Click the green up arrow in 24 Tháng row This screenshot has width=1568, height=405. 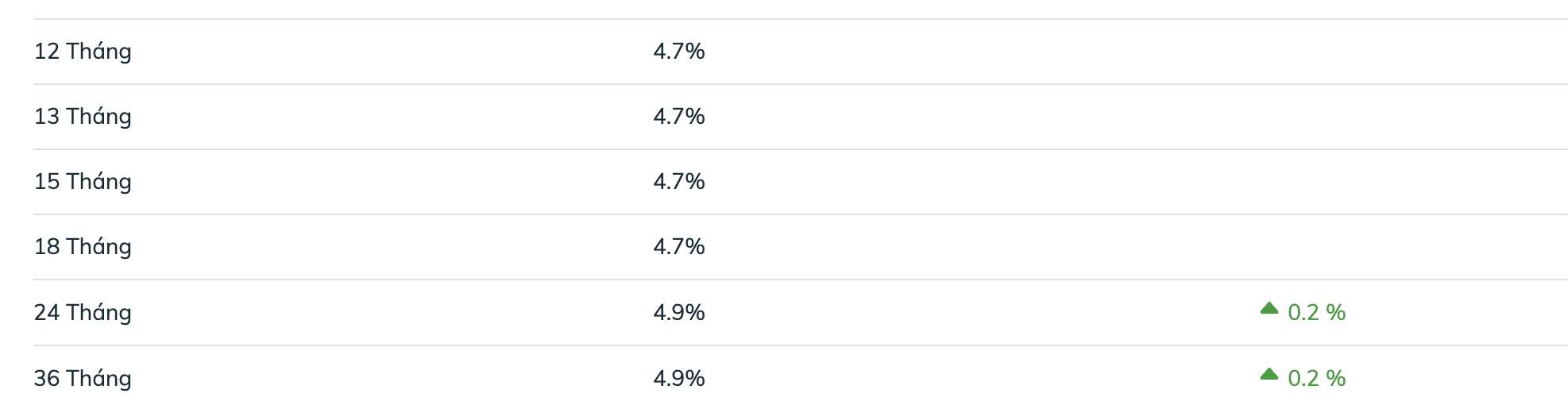point(1269,308)
